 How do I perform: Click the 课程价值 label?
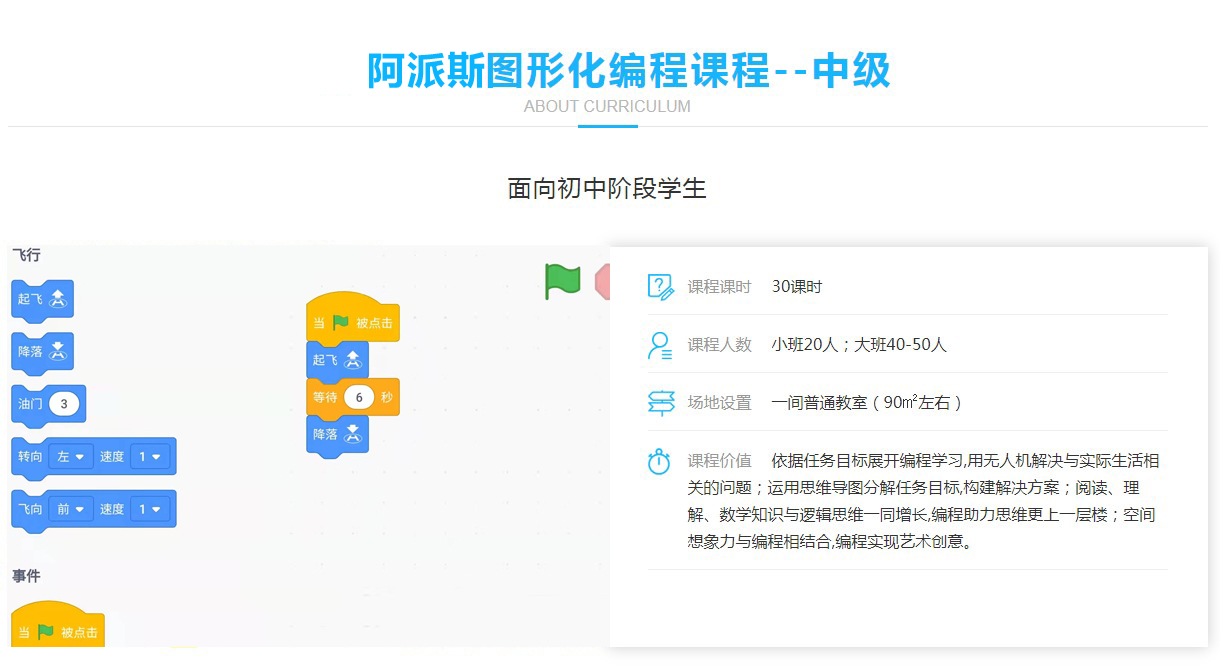click(x=719, y=461)
